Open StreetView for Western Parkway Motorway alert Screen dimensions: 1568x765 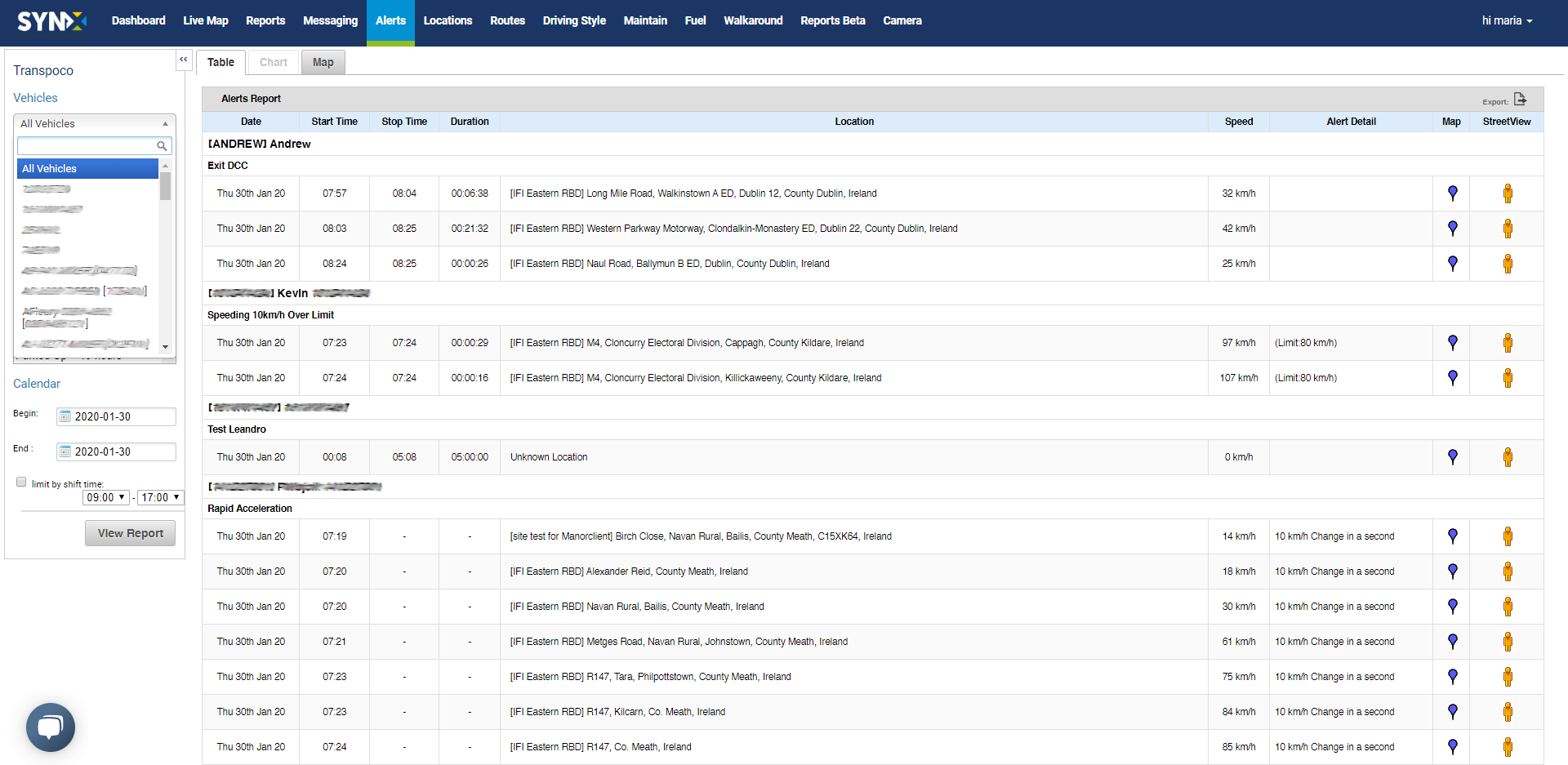click(x=1508, y=229)
